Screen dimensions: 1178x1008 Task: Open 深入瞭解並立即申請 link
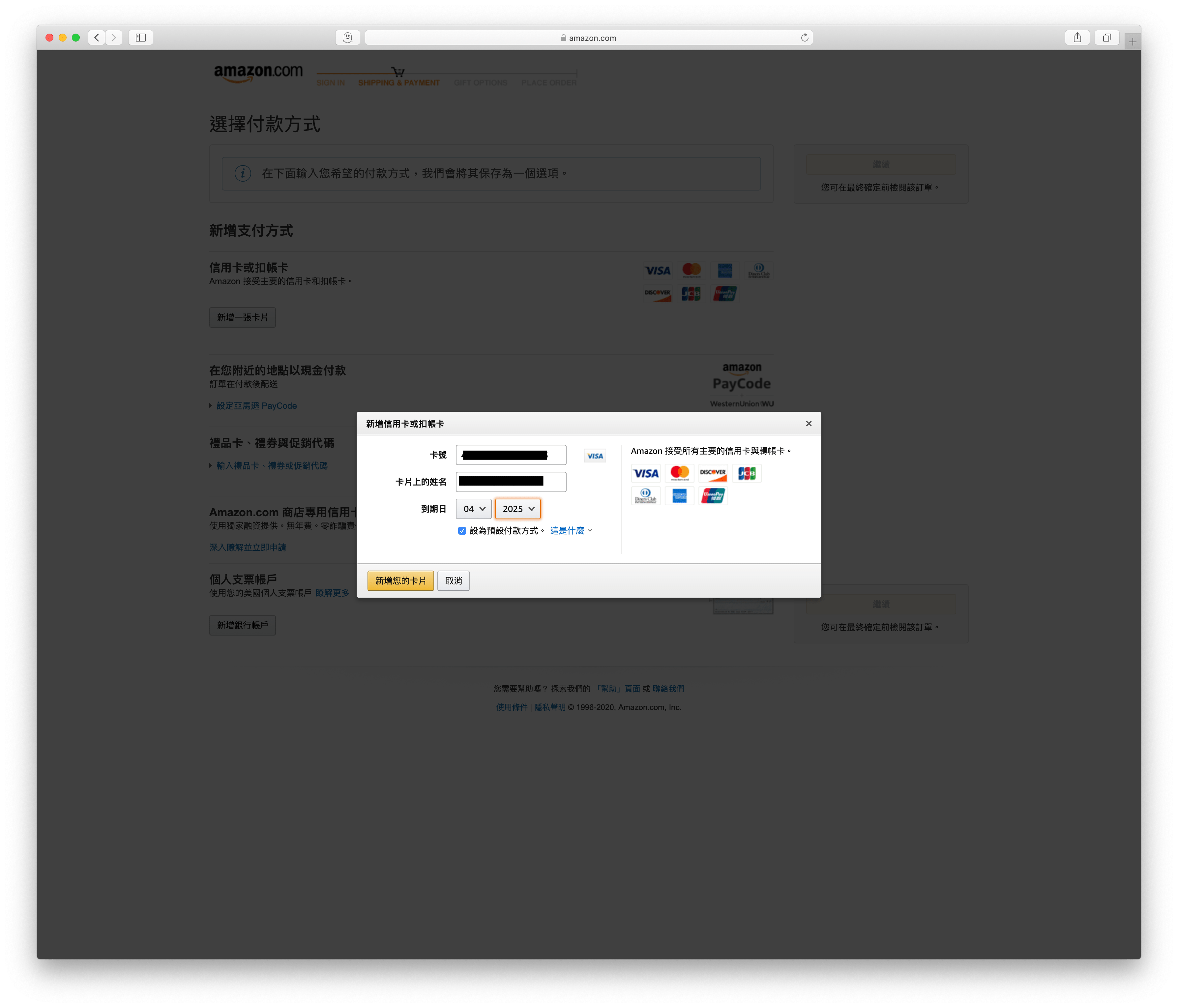[x=247, y=547]
